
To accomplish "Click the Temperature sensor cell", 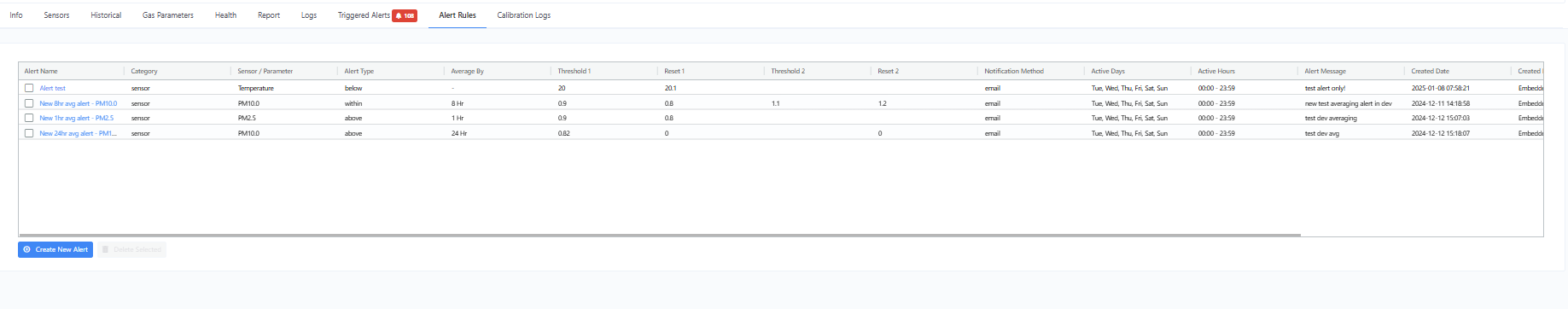I will (256, 88).
